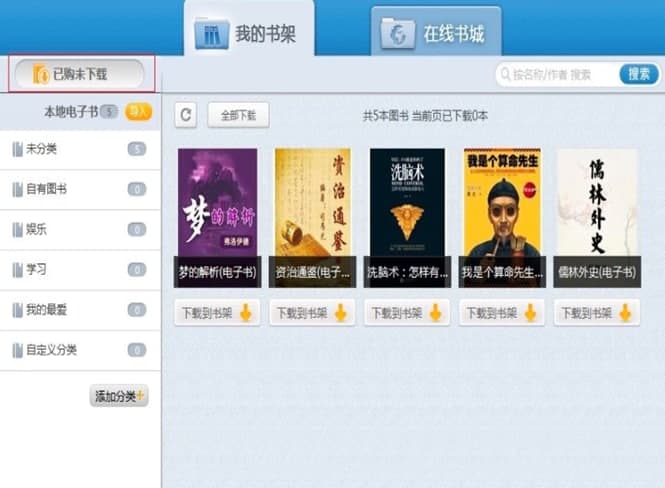665x488 pixels.
Task: Click 下载到书架 under 儒林外史
Action: click(x=597, y=313)
